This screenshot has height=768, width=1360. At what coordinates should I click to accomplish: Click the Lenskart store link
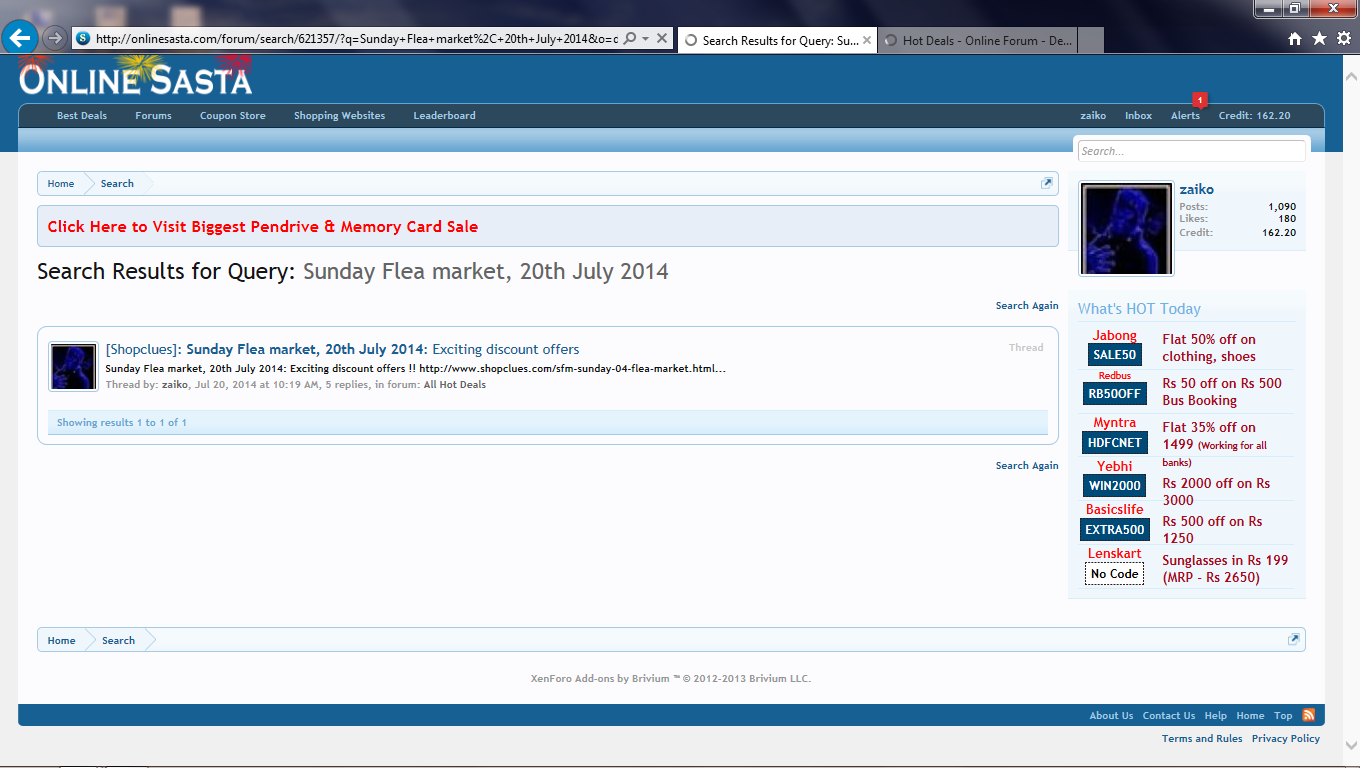[x=1114, y=554]
